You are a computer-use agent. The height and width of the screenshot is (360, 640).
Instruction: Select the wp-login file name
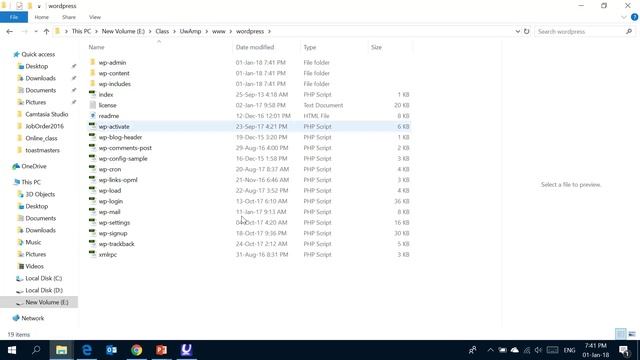(111, 201)
